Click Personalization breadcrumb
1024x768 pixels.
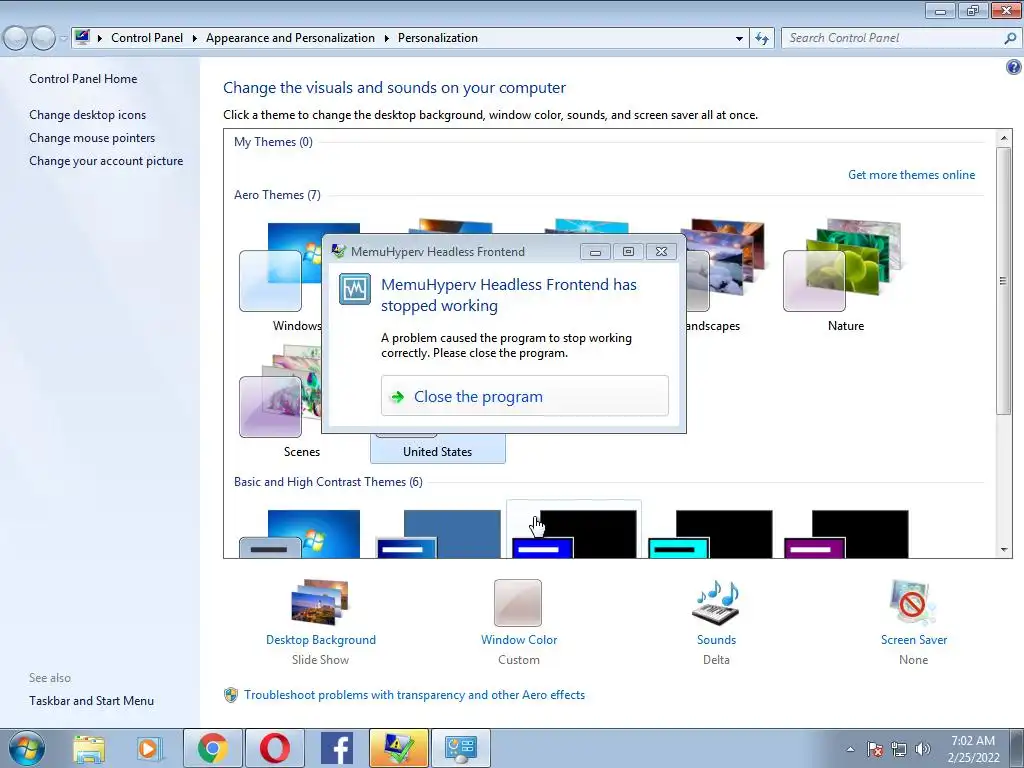pos(438,38)
